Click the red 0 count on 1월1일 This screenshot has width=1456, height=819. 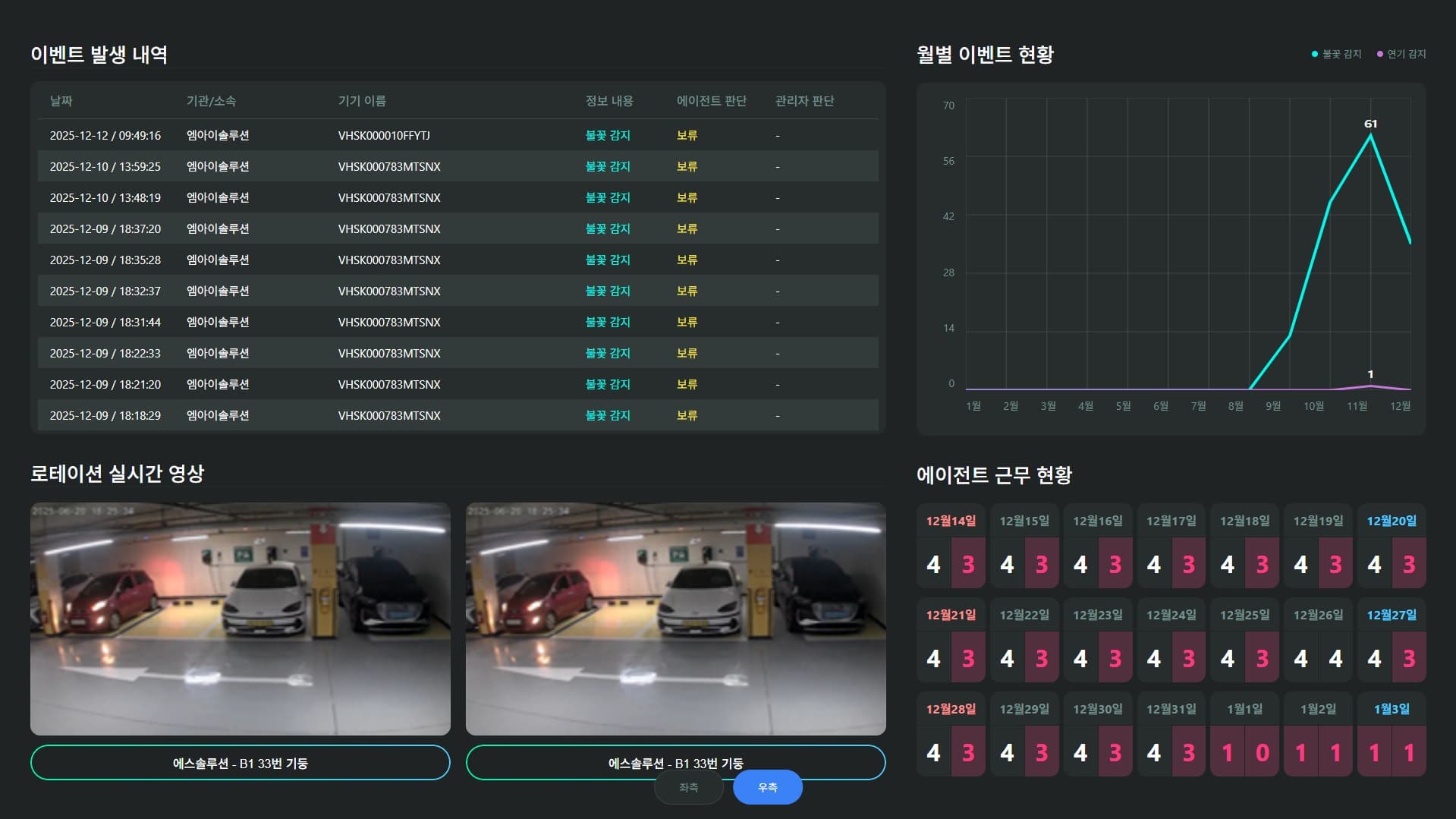[x=1262, y=751]
